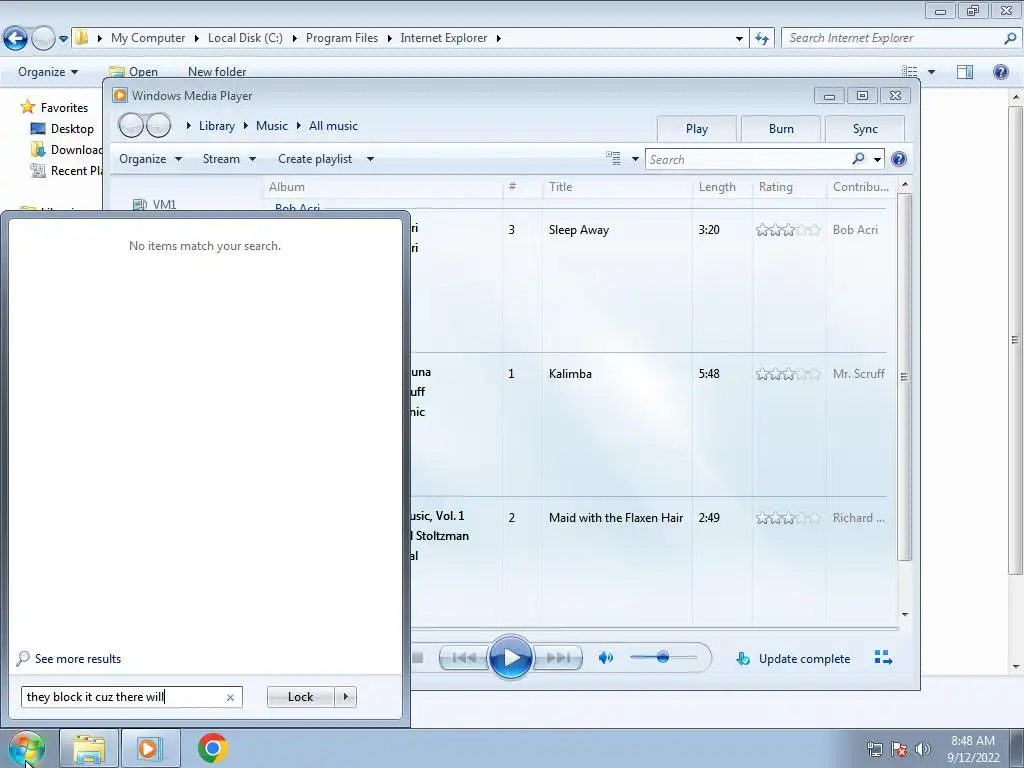Open Explorer help icon
The width and height of the screenshot is (1024, 768).
click(1000, 72)
